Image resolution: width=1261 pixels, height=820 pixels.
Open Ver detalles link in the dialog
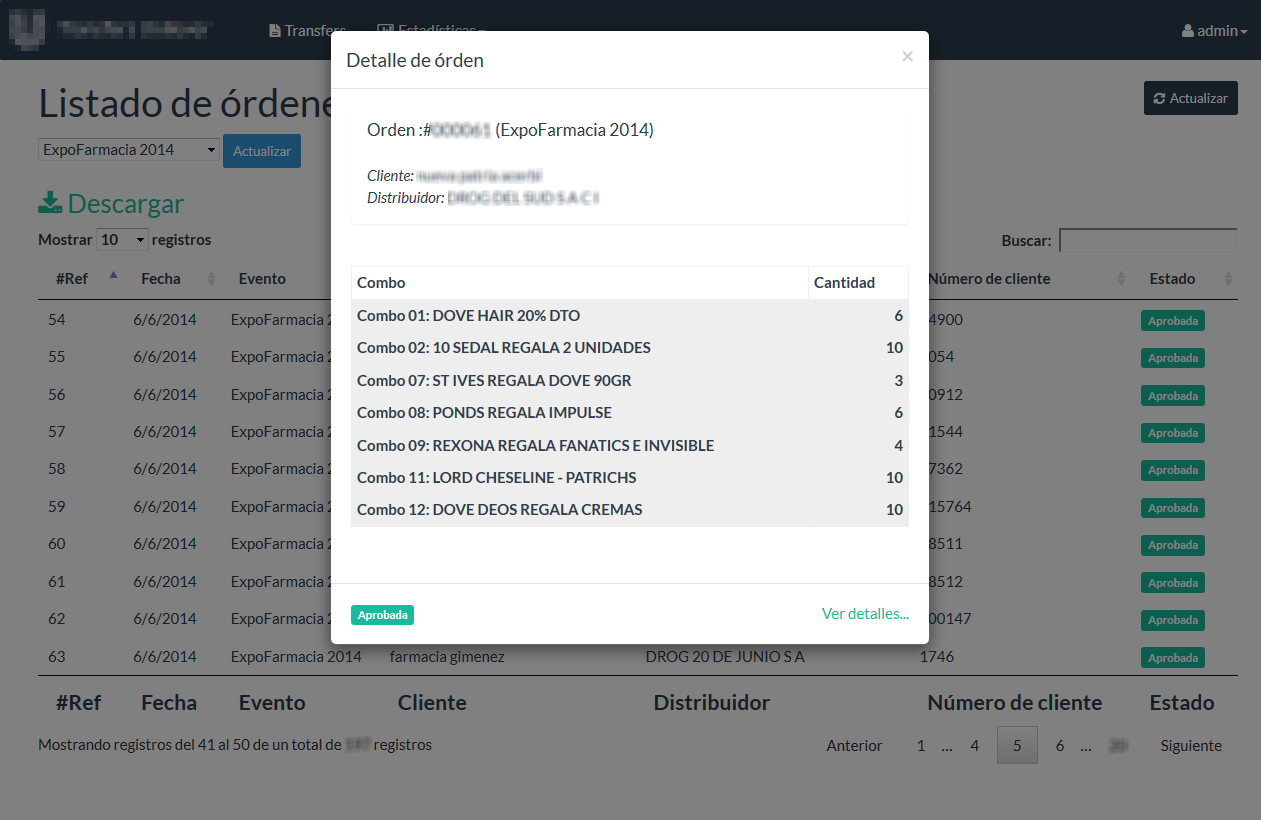865,614
